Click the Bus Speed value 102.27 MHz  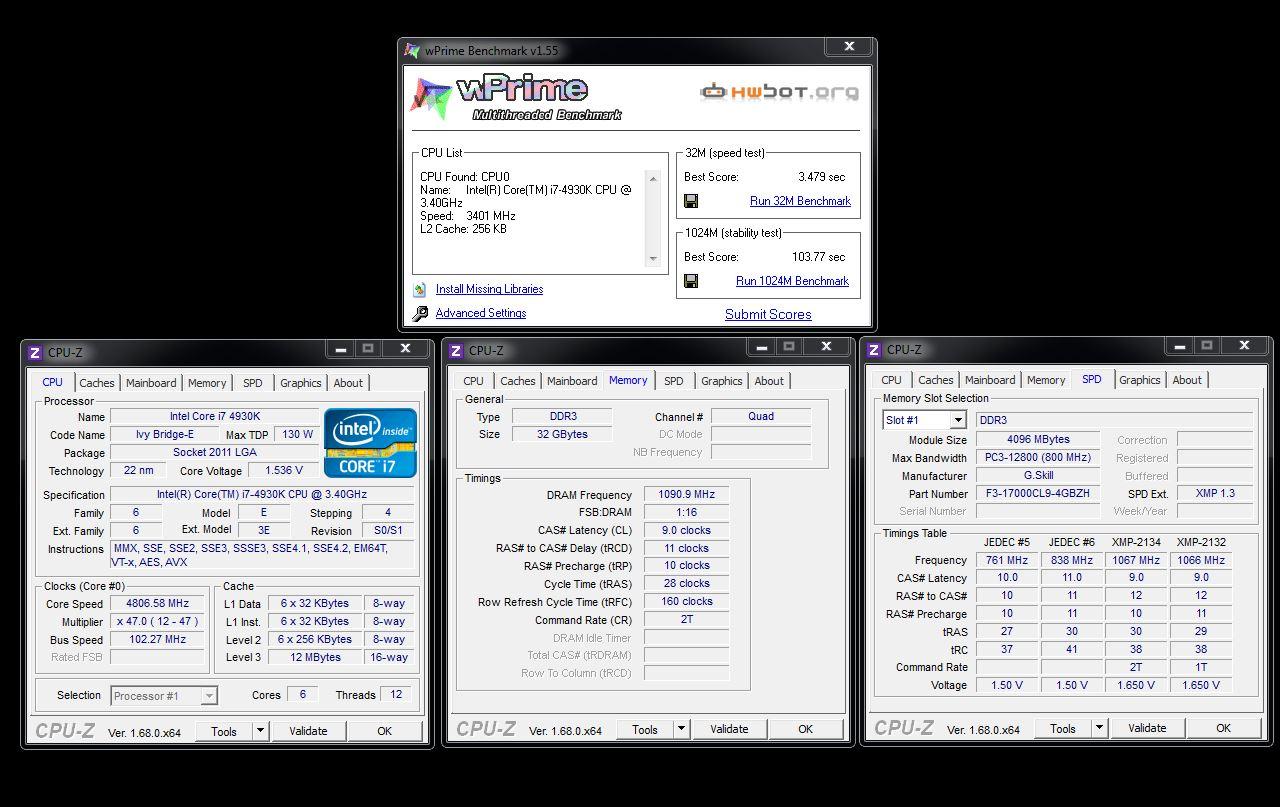[x=158, y=640]
